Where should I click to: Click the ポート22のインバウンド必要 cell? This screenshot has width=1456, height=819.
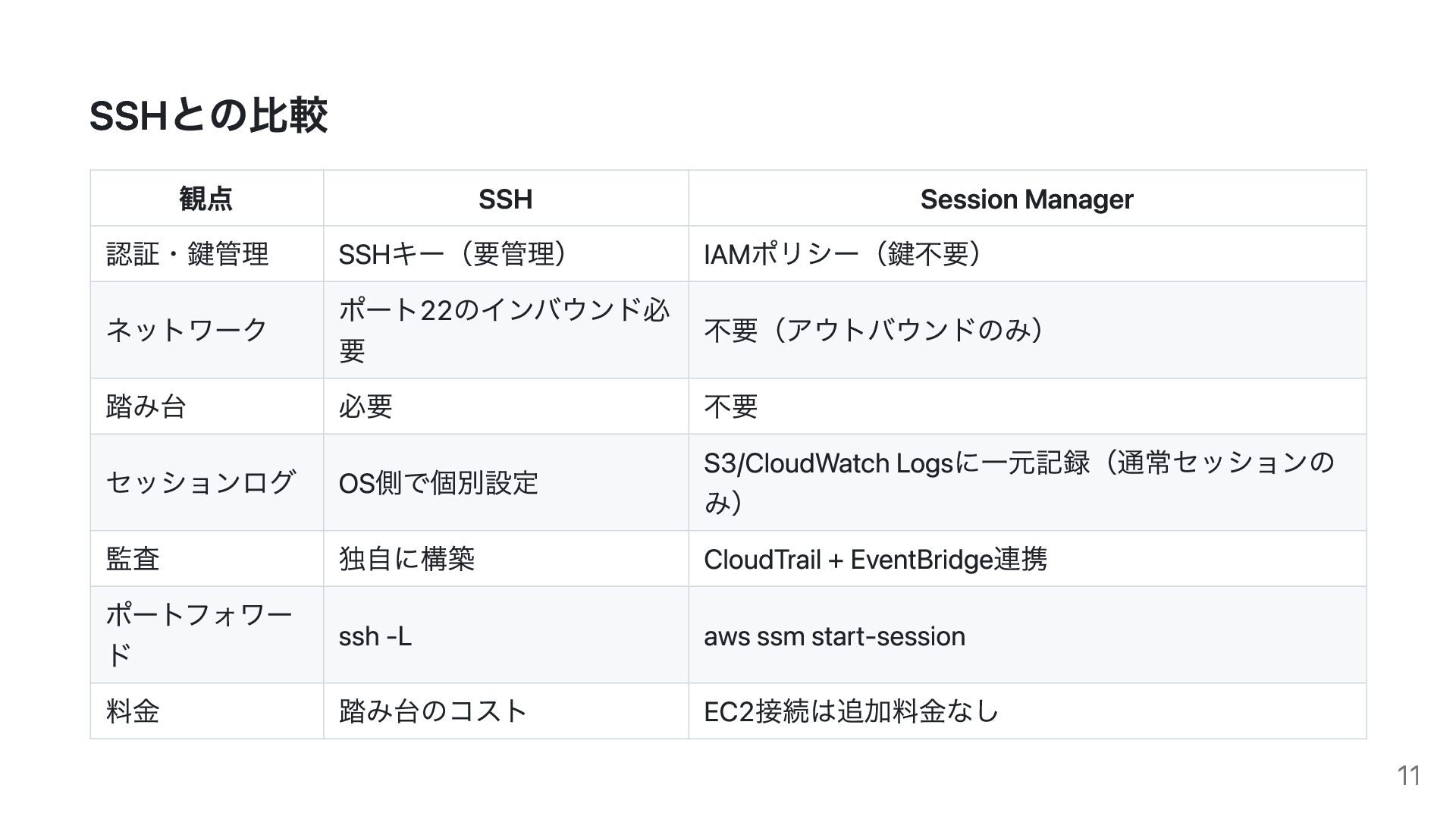(x=504, y=330)
